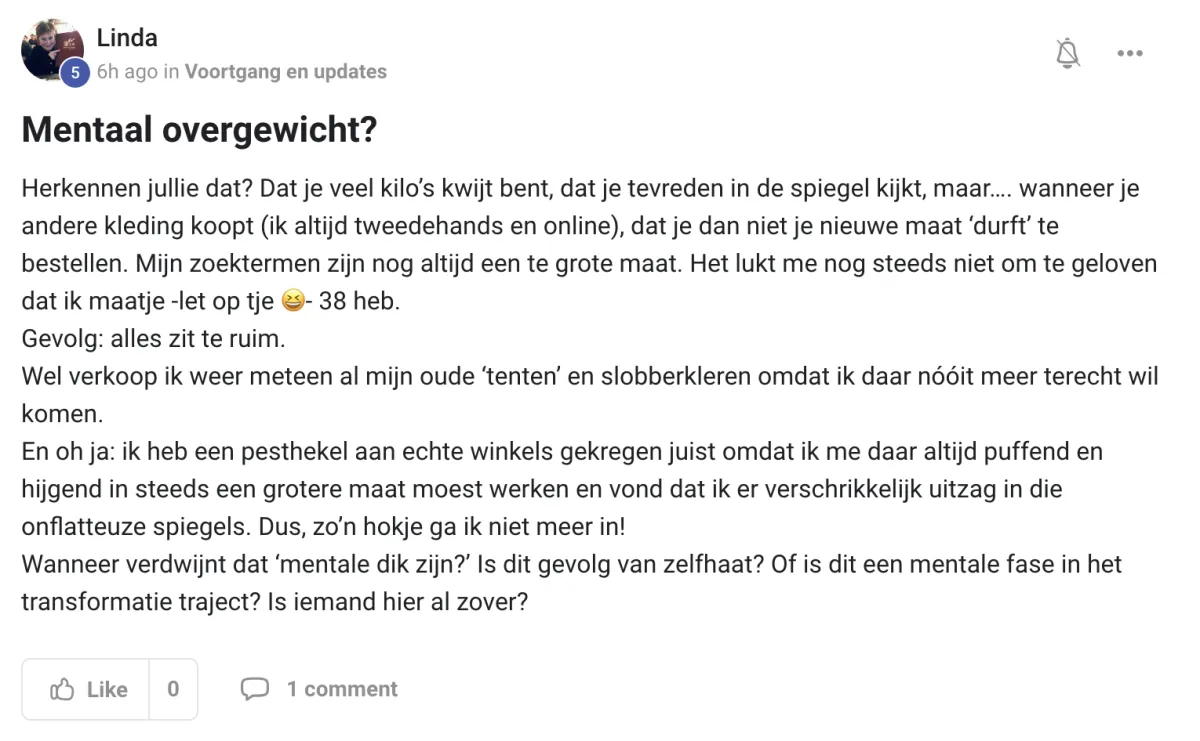Image resolution: width=1200 pixels, height=741 pixels.
Task: Open the author name Linda
Action: (x=127, y=38)
